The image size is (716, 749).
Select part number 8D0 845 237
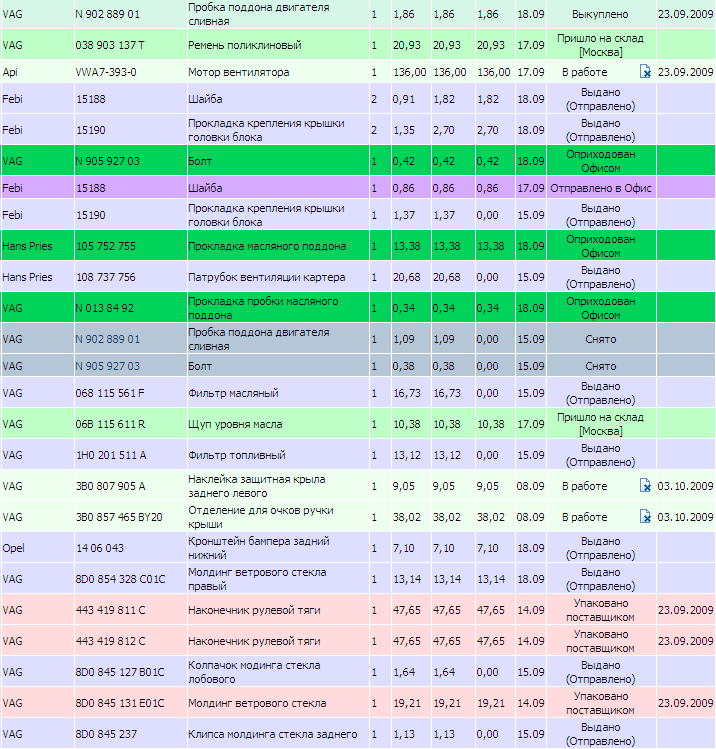106,734
